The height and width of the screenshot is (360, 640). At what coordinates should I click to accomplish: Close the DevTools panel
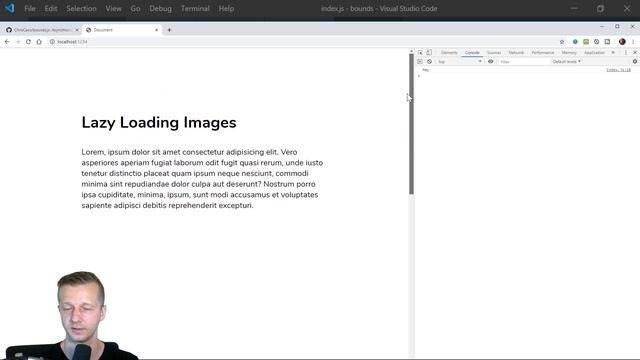635,53
